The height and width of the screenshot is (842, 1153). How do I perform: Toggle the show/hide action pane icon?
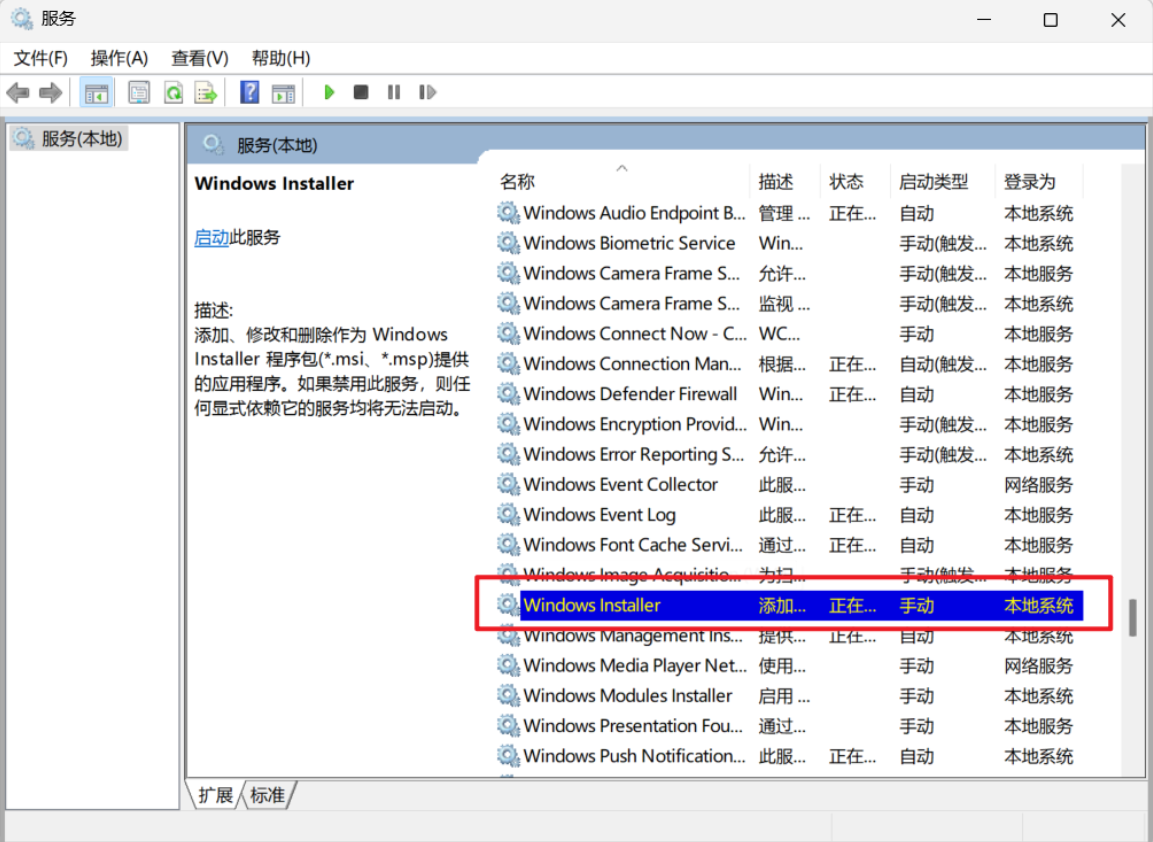tap(283, 93)
